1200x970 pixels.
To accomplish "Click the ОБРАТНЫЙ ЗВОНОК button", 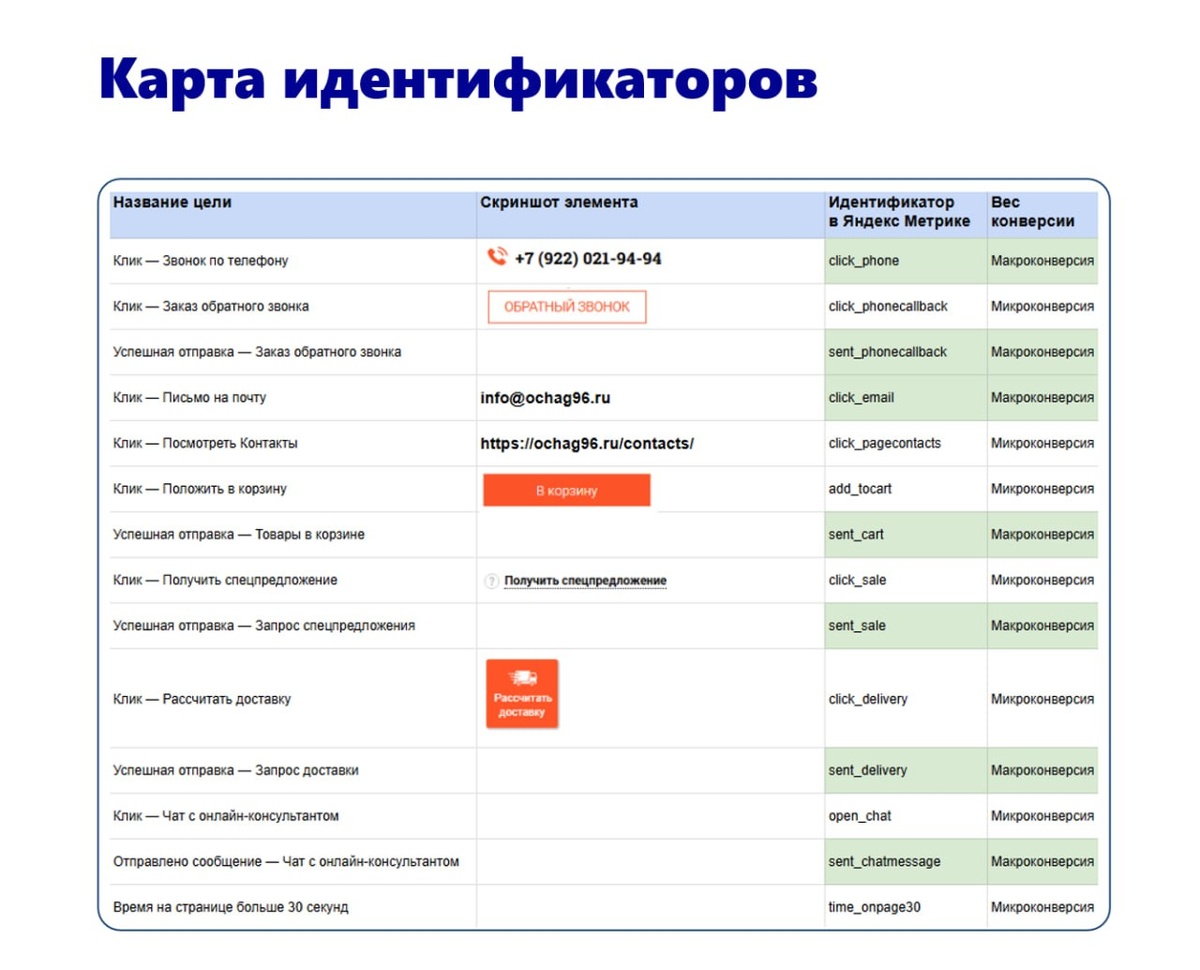I will (567, 307).
